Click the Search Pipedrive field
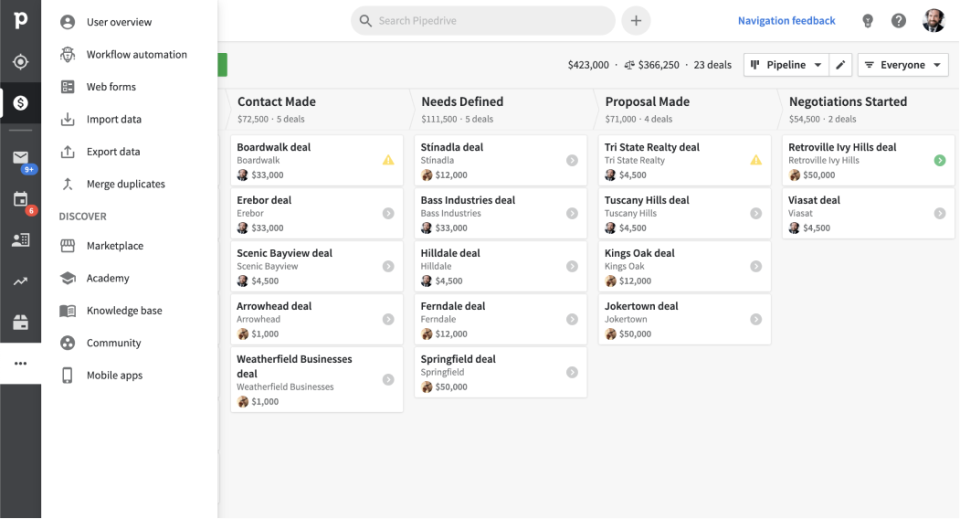 482,21
